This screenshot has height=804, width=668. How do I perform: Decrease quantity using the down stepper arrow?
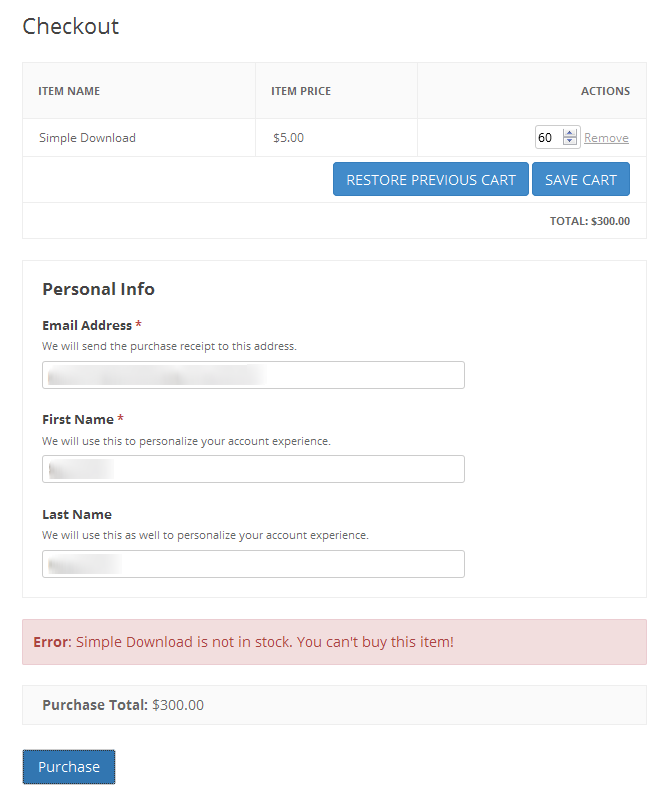pyautogui.click(x=570, y=142)
